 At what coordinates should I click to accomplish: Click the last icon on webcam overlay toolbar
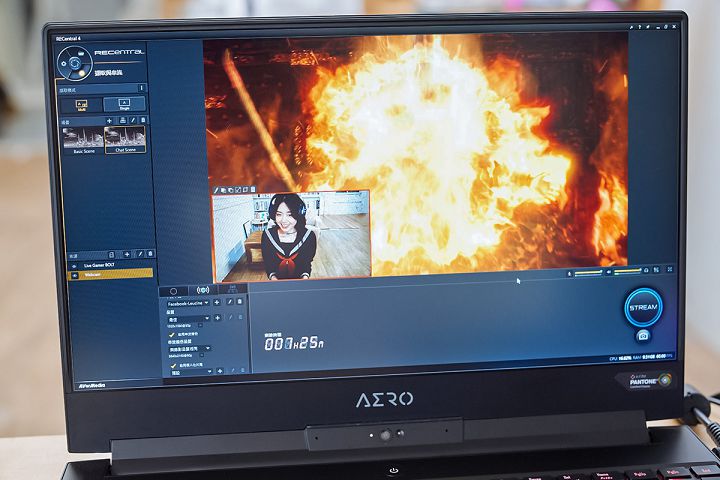tap(253, 189)
